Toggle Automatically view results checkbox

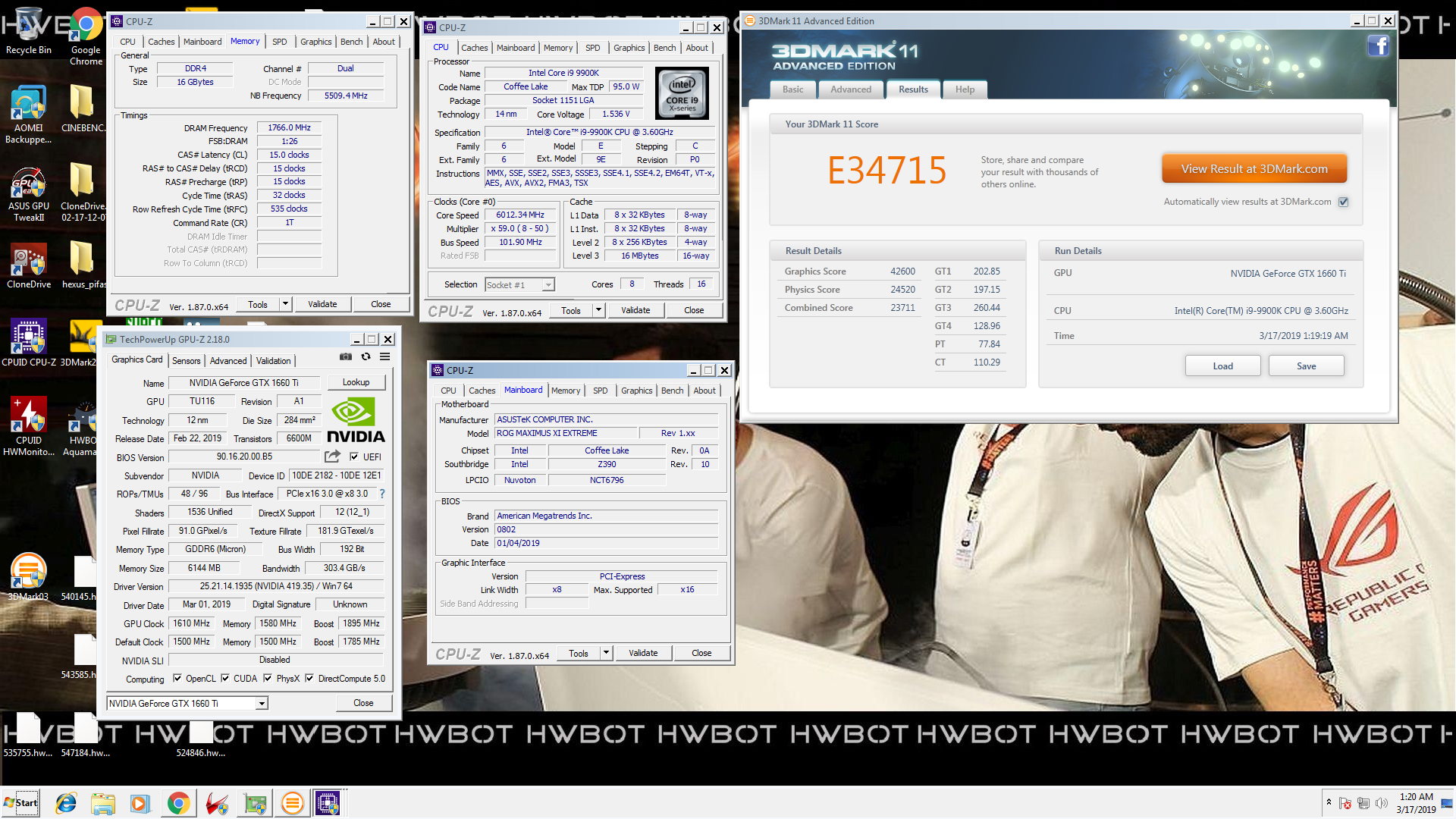[1343, 202]
